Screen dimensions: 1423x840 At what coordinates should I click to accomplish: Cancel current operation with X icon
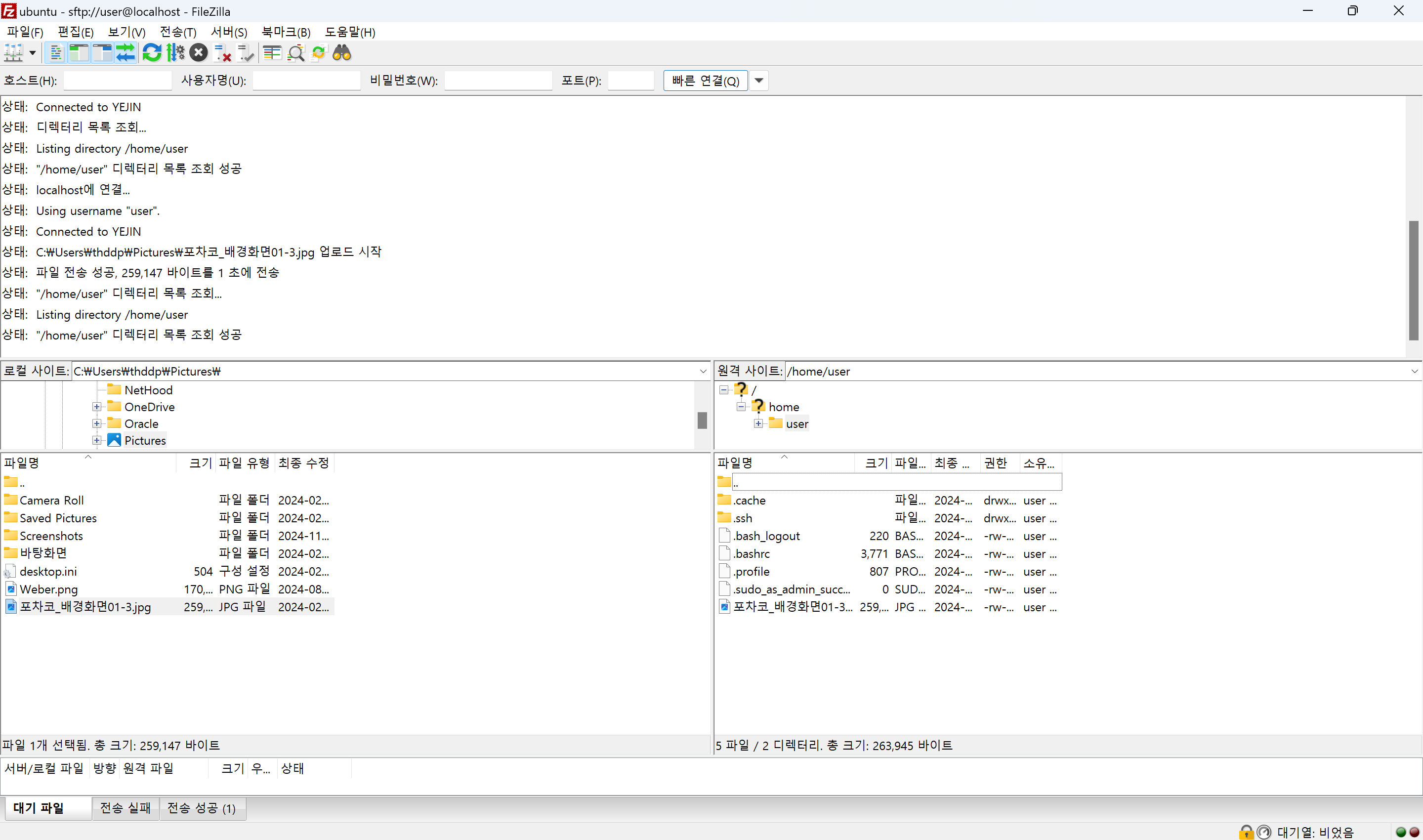point(198,53)
